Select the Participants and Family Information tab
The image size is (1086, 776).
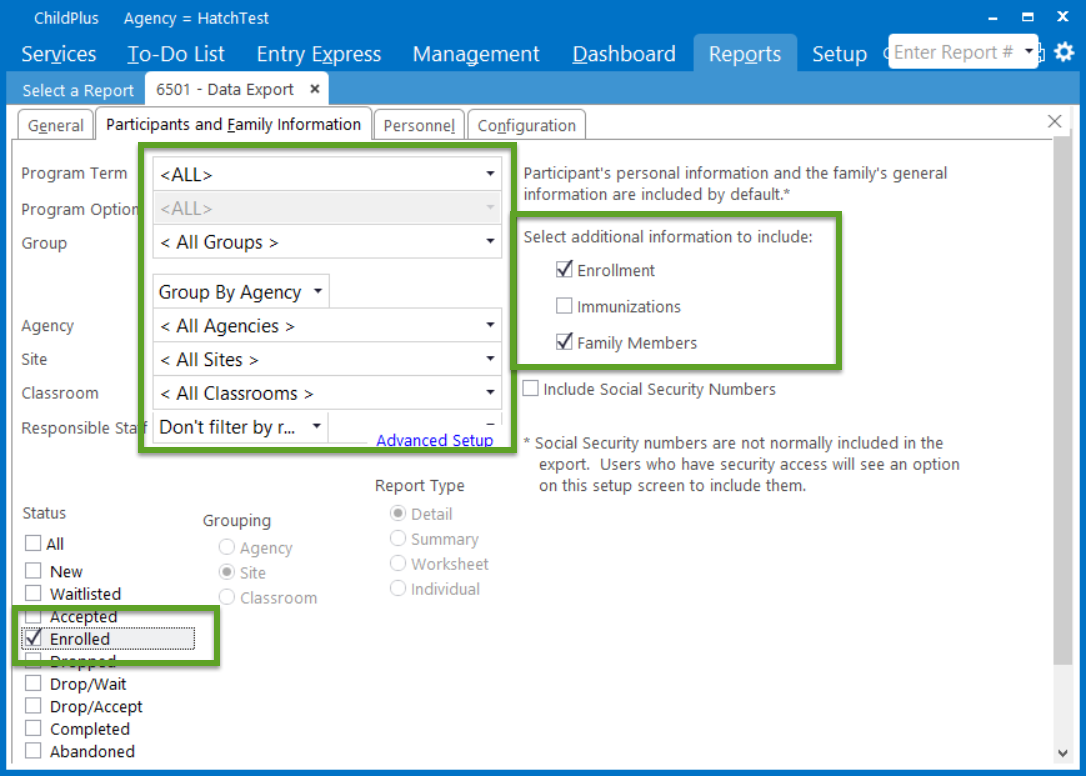click(233, 124)
